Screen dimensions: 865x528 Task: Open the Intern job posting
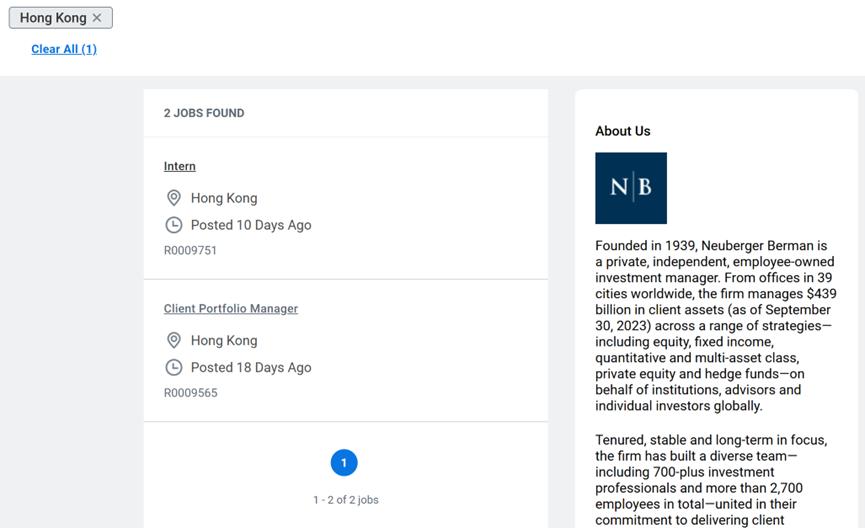pyautogui.click(x=180, y=166)
